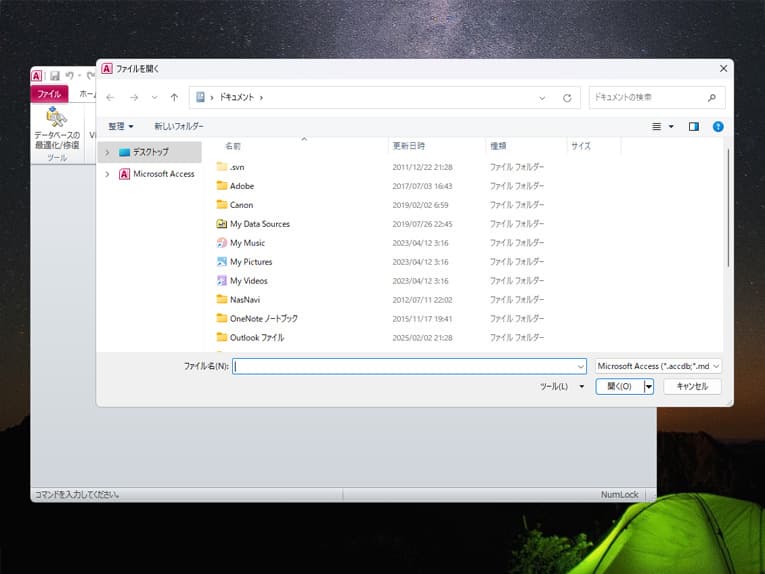This screenshot has height=574, width=765.
Task: Click the キャンセル button
Action: (691, 386)
